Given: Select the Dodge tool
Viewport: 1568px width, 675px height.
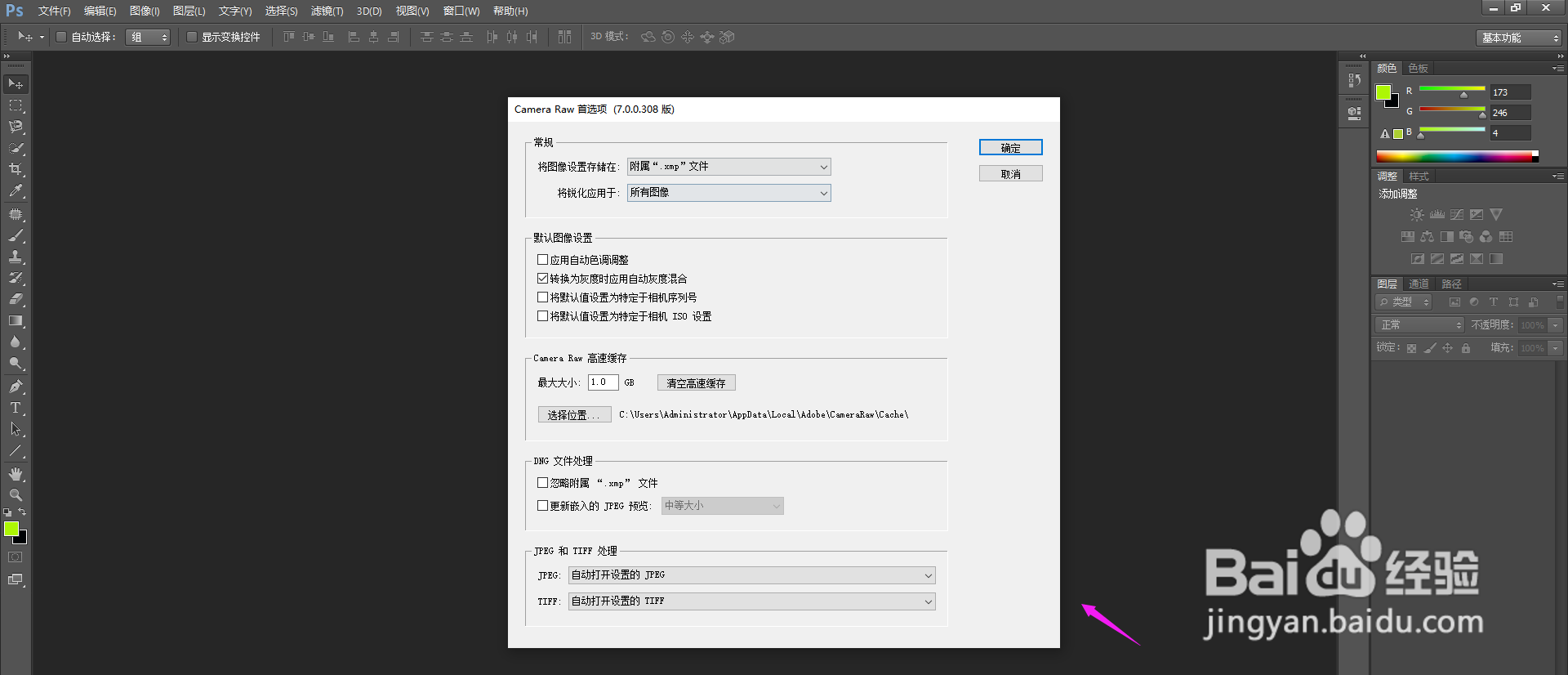Looking at the screenshot, I should [16, 363].
